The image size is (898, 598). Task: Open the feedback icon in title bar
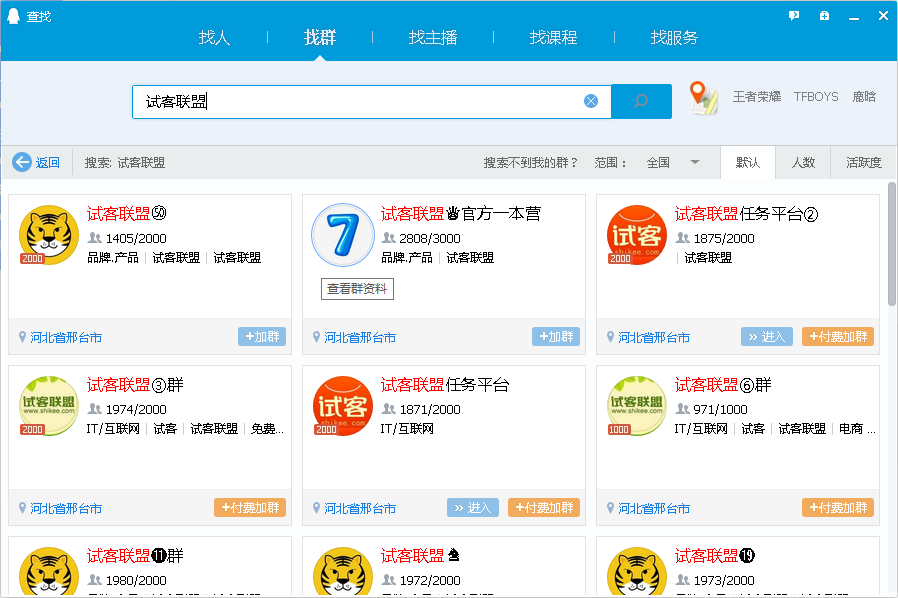coord(794,16)
